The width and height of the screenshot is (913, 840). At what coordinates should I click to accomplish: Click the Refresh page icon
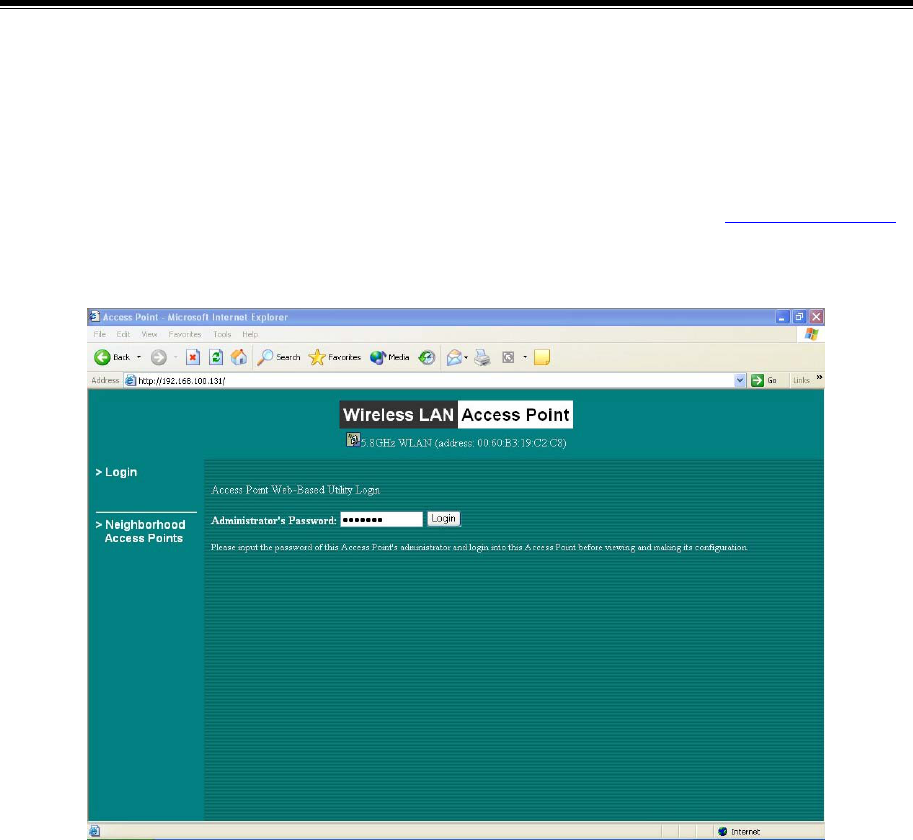216,357
